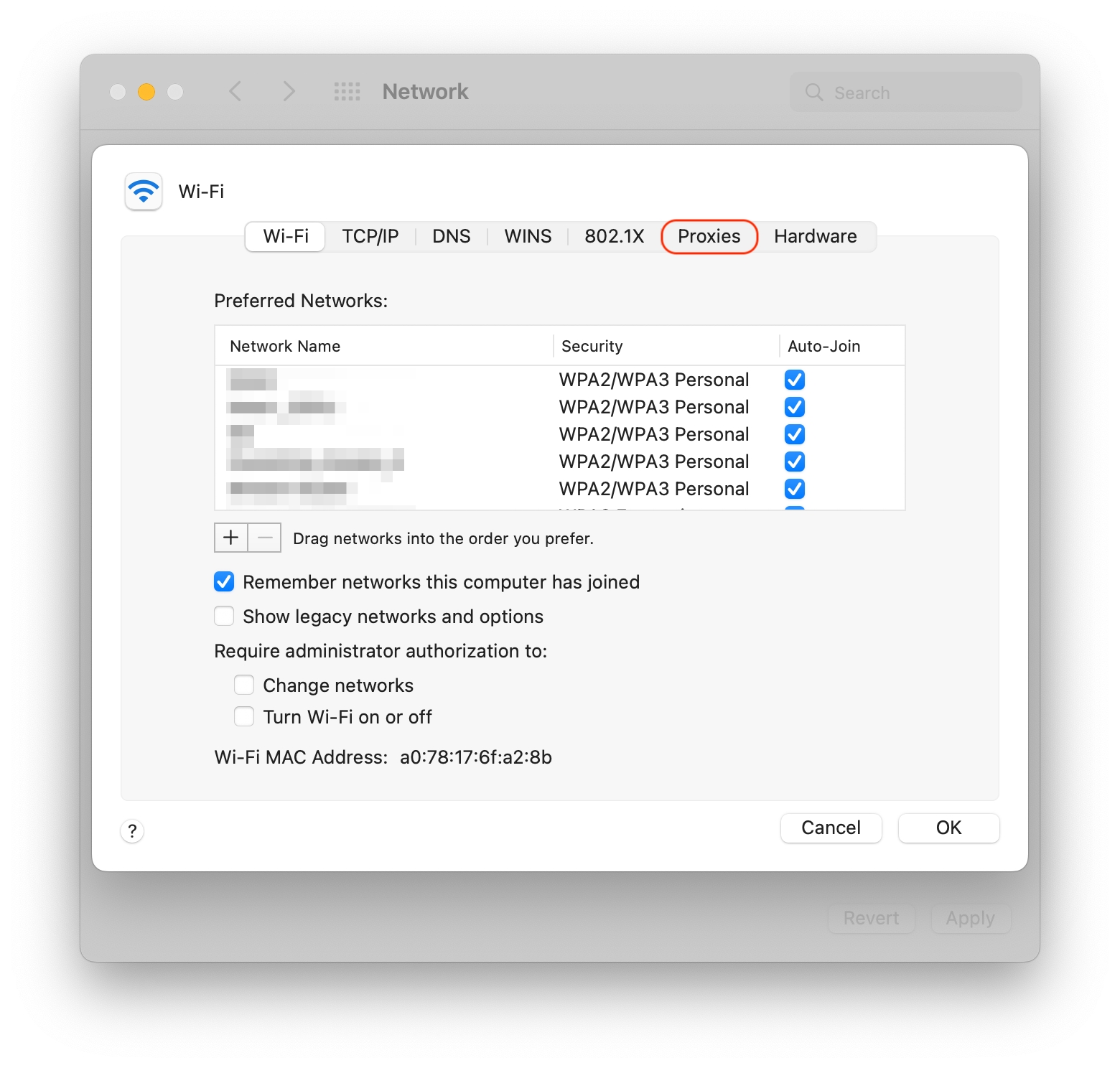This screenshot has width=1120, height=1068.
Task: Click the plus button to add network
Action: (231, 538)
